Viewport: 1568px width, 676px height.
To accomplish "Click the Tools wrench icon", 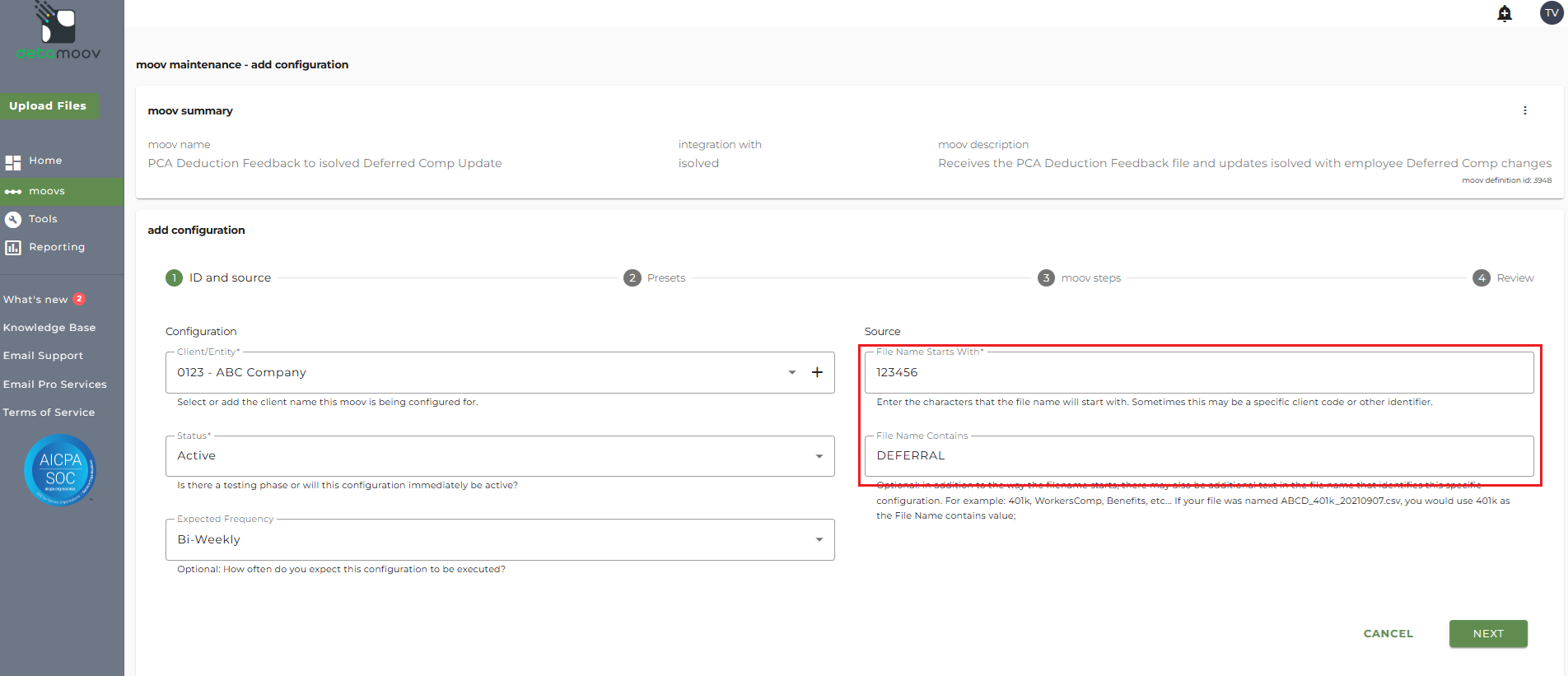I will (x=13, y=219).
